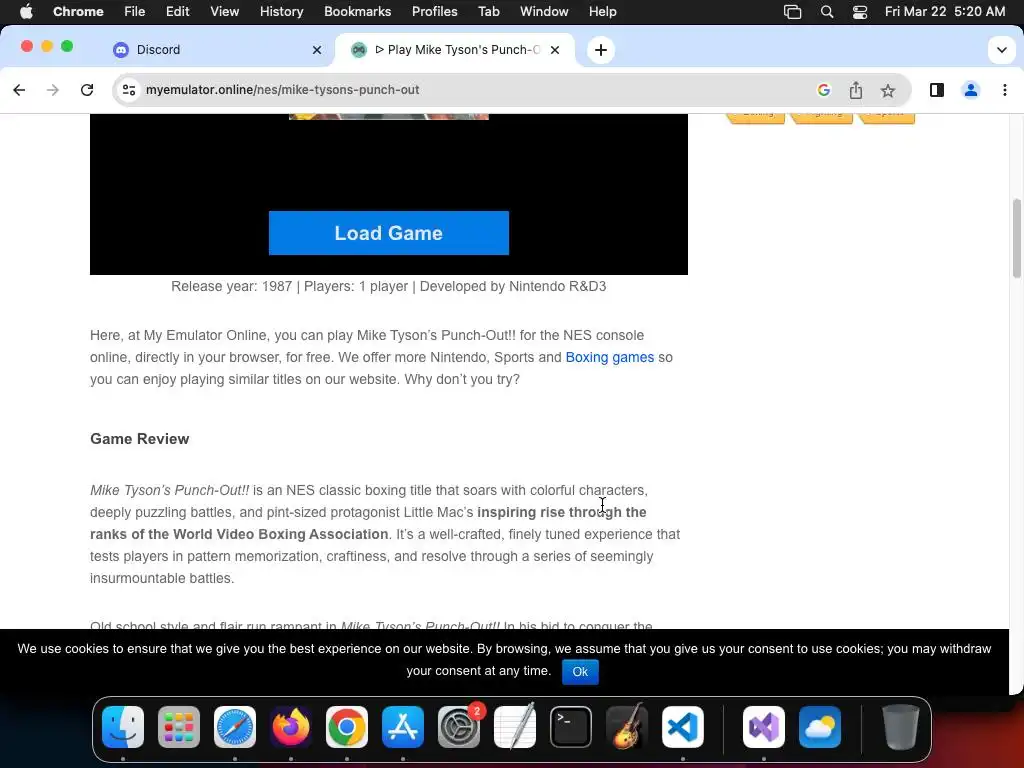This screenshot has height=768, width=1024.
Task: Go back to the previous page
Action: (x=19, y=90)
